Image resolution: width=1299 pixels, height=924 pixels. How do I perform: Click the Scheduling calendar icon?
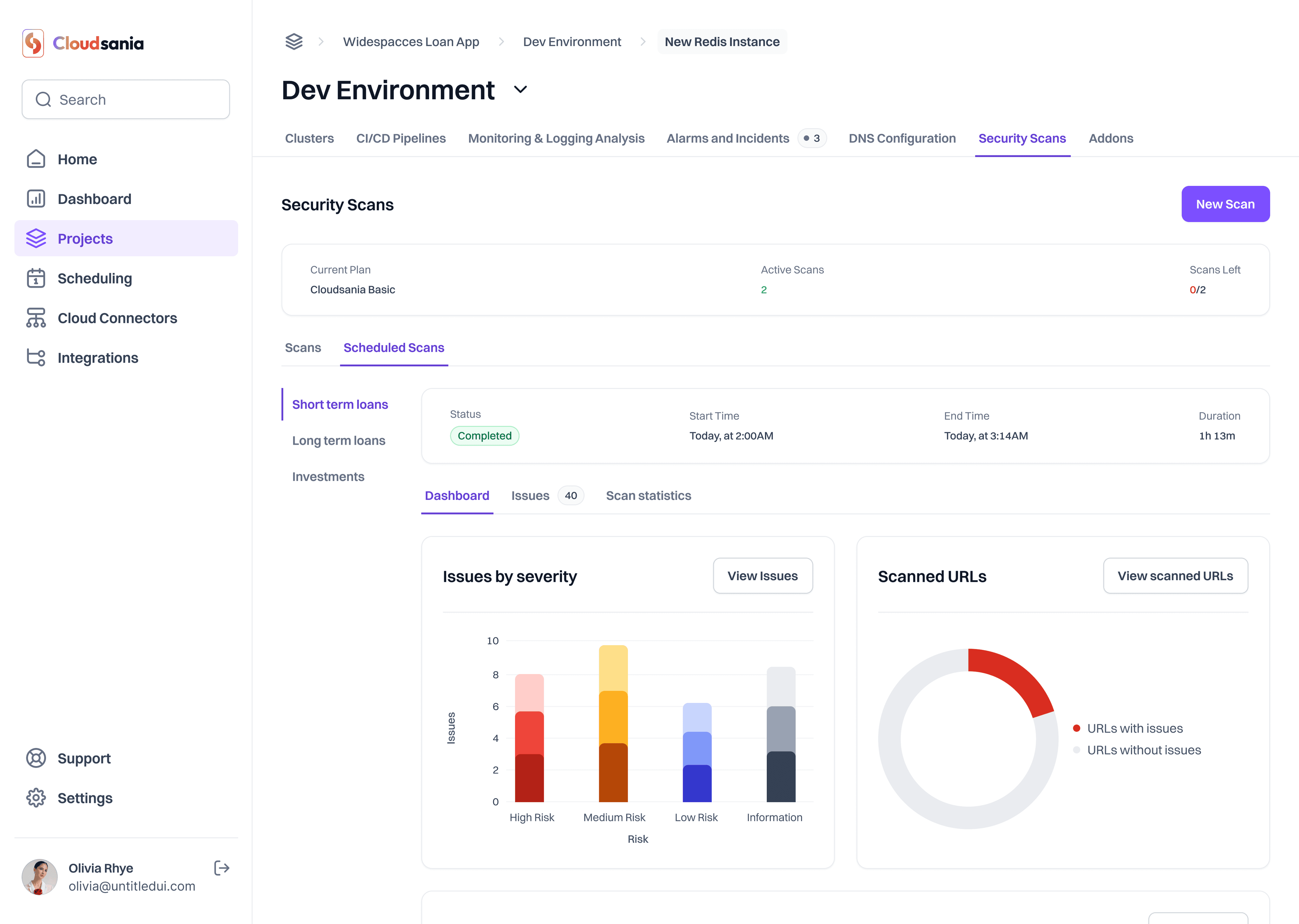coord(36,278)
